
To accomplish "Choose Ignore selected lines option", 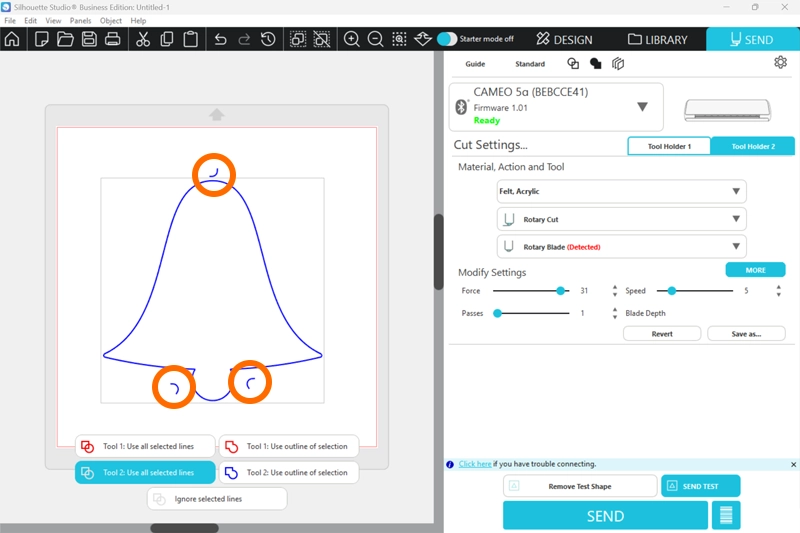I will (217, 498).
